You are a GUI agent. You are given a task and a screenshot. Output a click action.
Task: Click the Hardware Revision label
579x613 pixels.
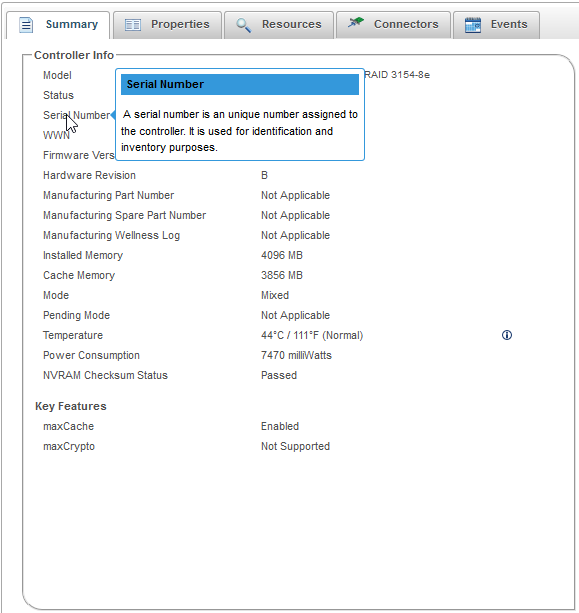(89, 175)
